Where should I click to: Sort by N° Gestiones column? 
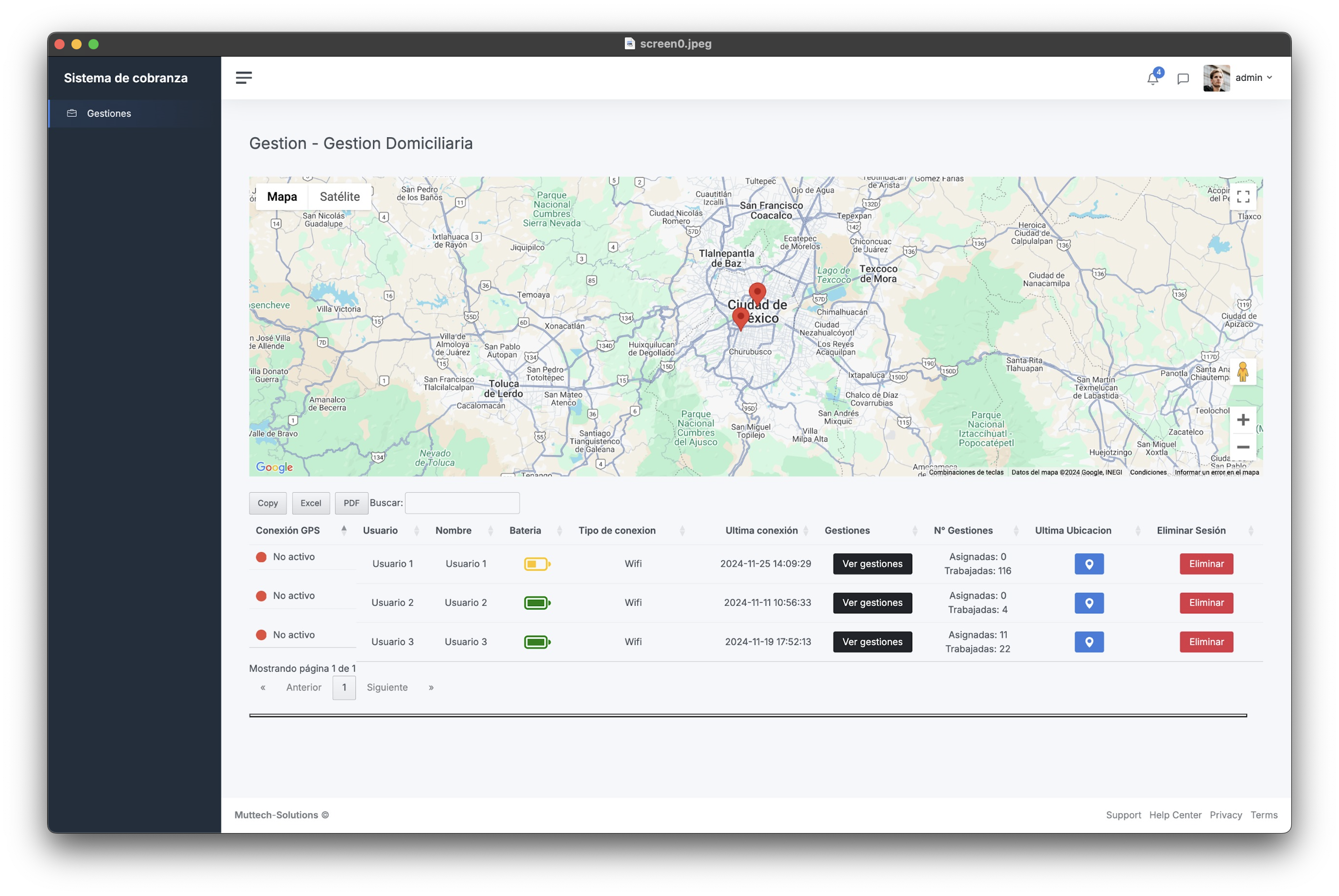point(977,530)
